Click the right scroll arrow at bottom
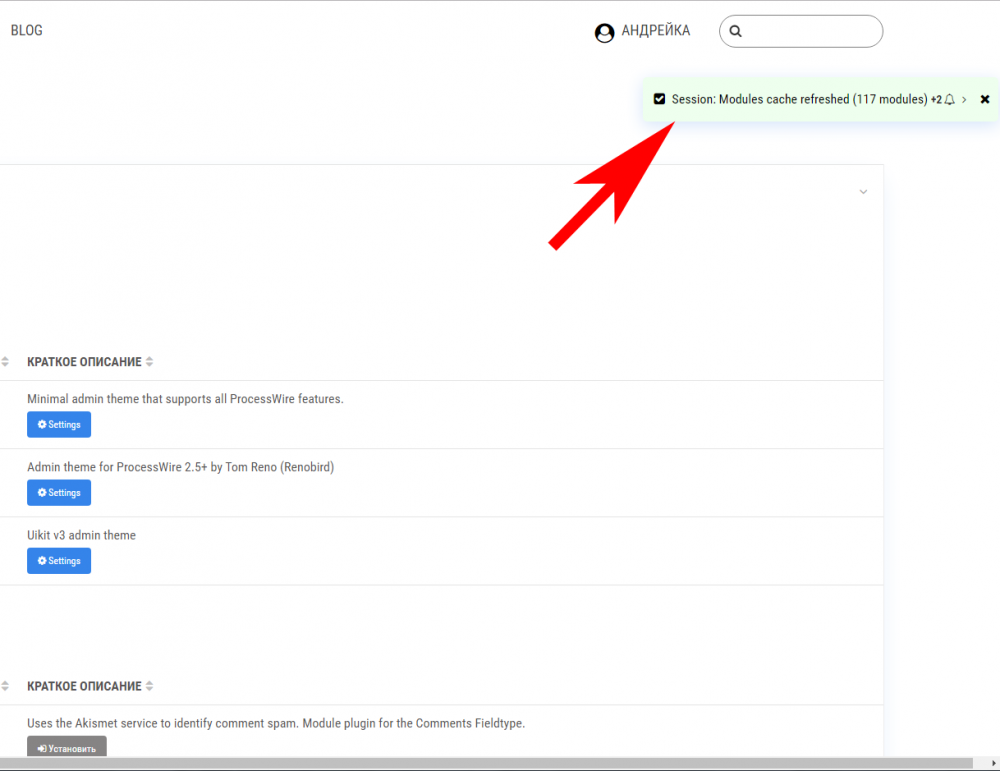This screenshot has height=771, width=1000. point(993,764)
